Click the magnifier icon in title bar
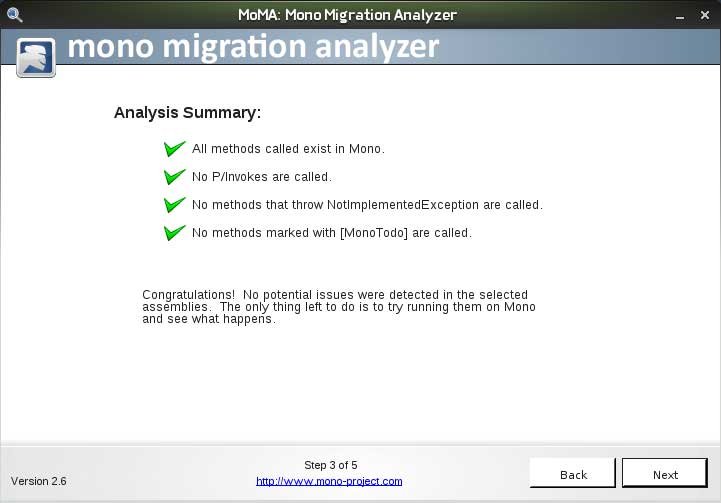 (x=14, y=15)
